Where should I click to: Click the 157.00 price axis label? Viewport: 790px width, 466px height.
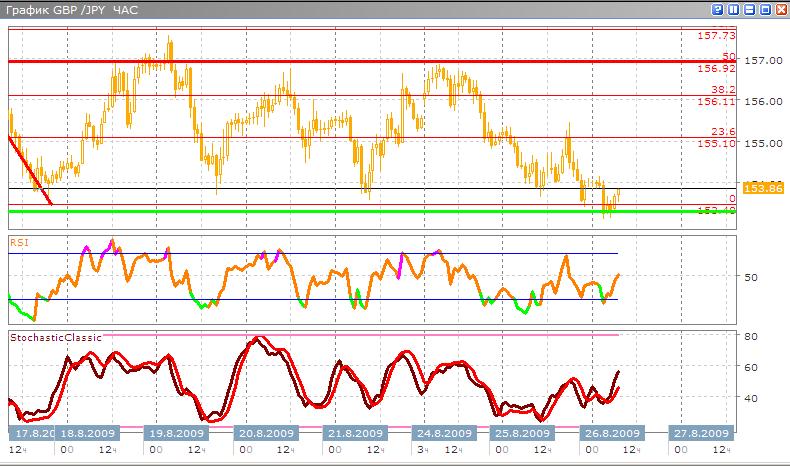(763, 60)
